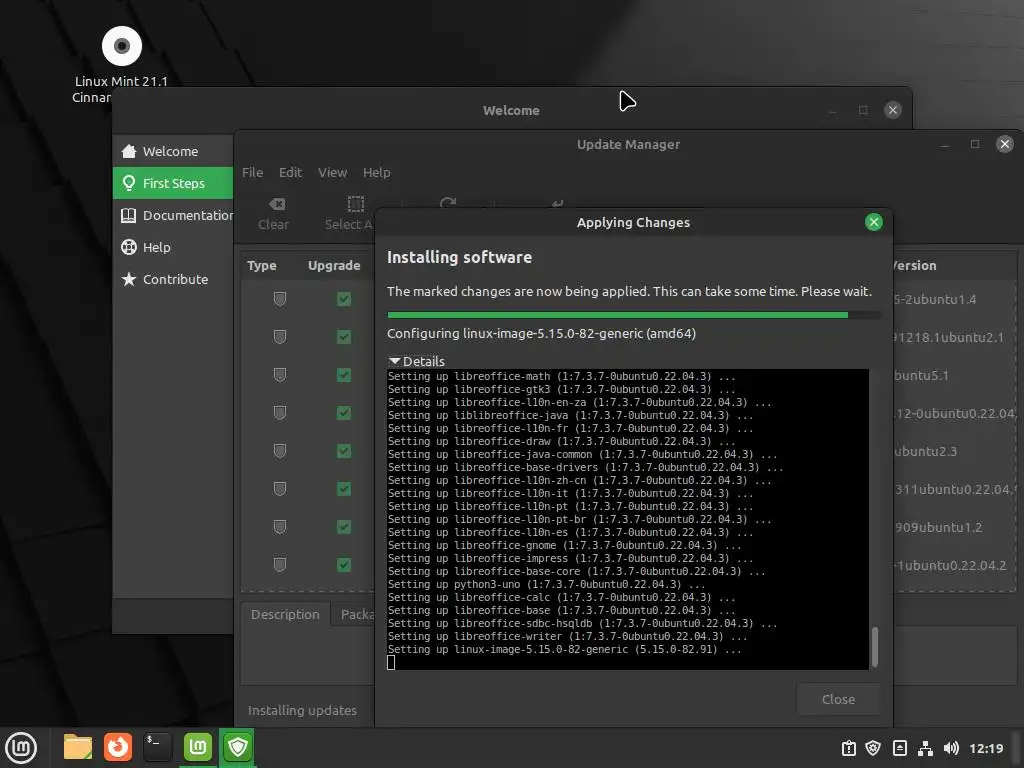Click the Type column header
The height and width of the screenshot is (768, 1024).
coord(262,266)
